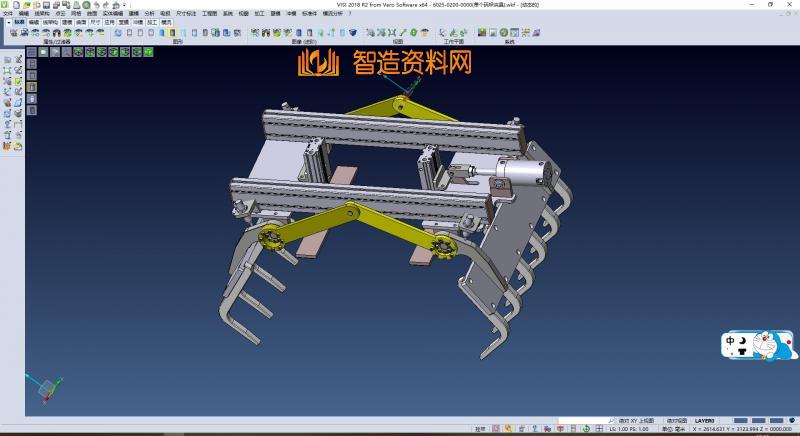Toggle the 中 input mode indicator
This screenshot has width=800, height=436.
pos(731,342)
